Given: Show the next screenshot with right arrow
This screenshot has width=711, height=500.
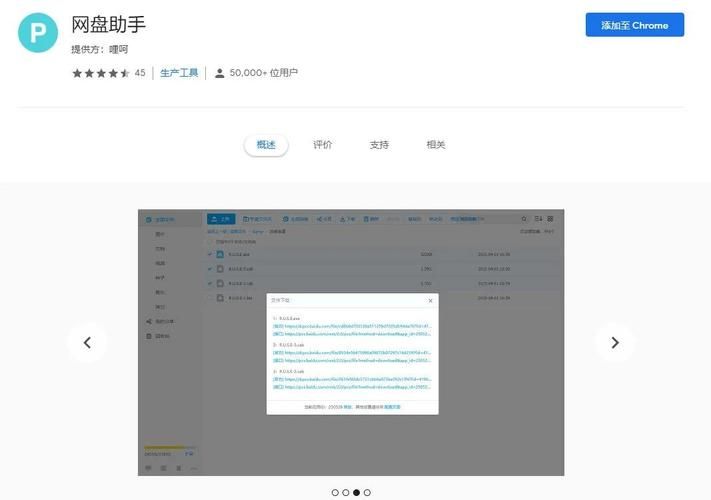Looking at the screenshot, I should tap(614, 343).
